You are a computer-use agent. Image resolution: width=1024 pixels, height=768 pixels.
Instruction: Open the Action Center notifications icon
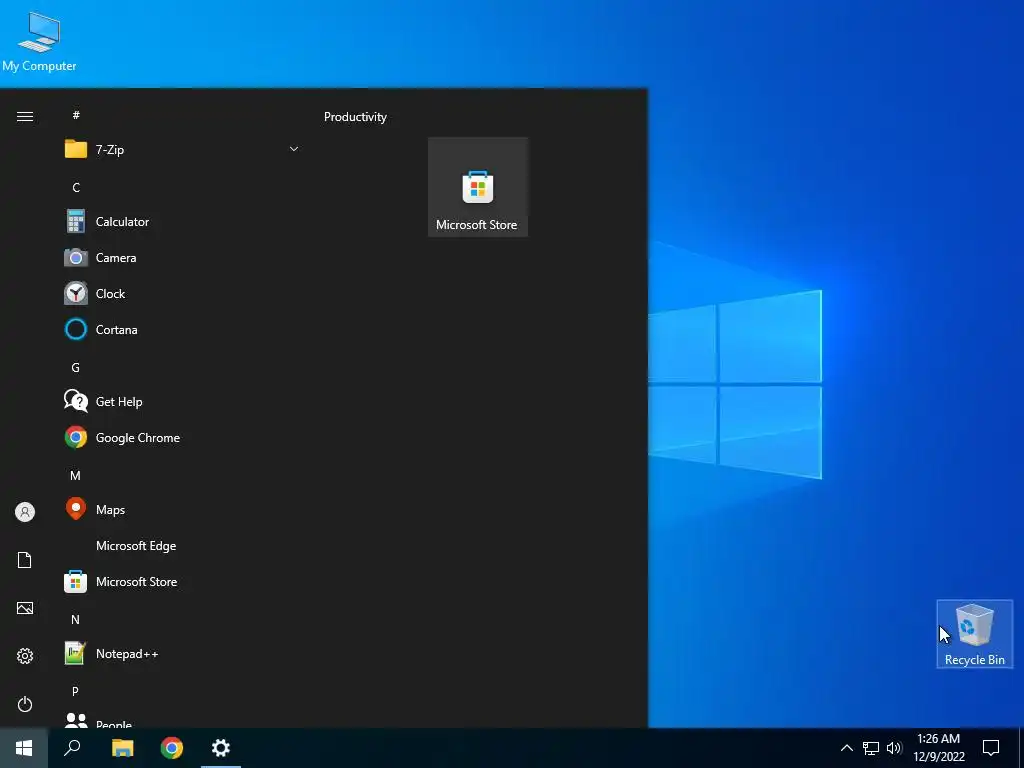[x=991, y=748]
